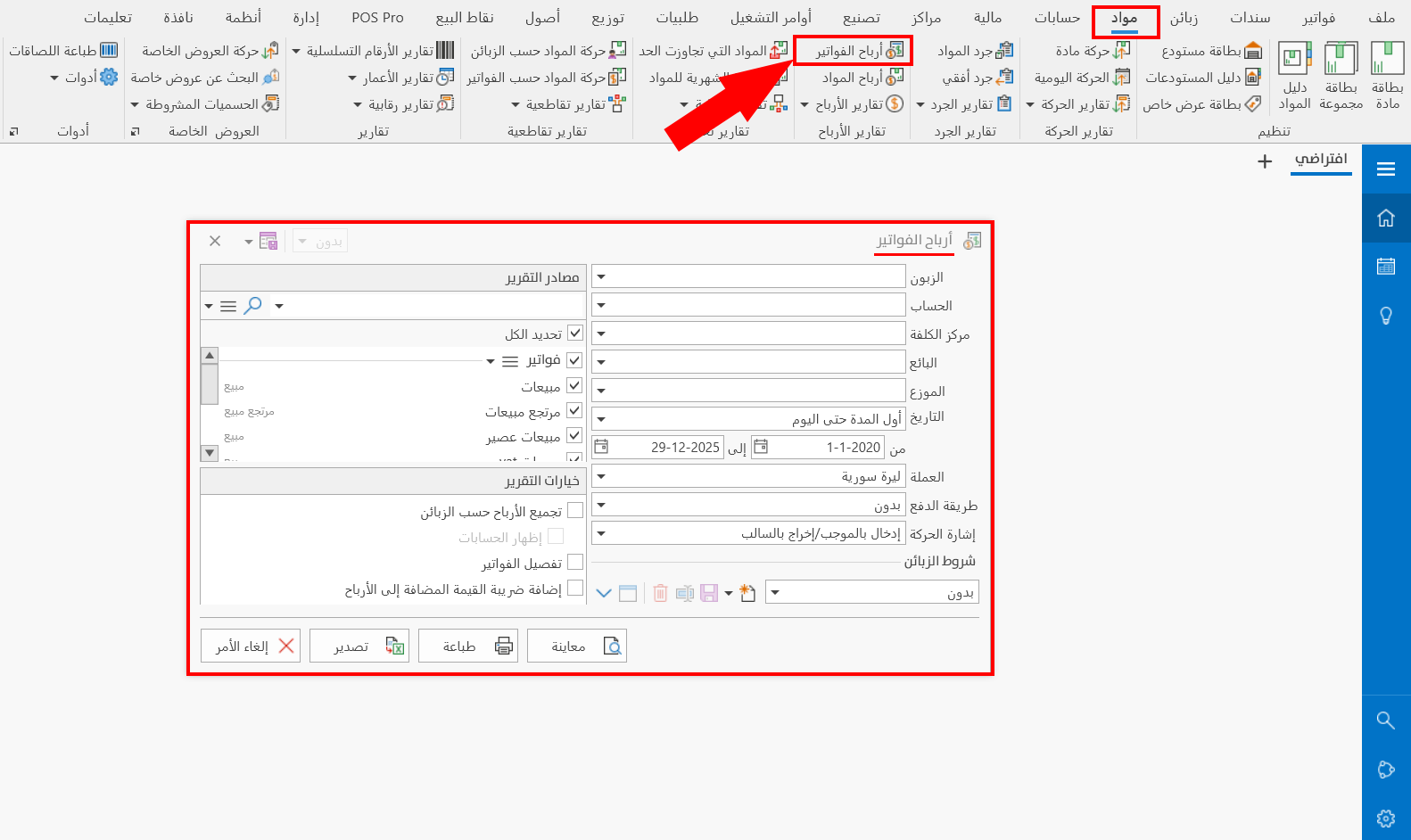Screen dimensions: 1411x840
Task: Toggle the مرتجع مبيعات checkbox
Action: [574, 410]
